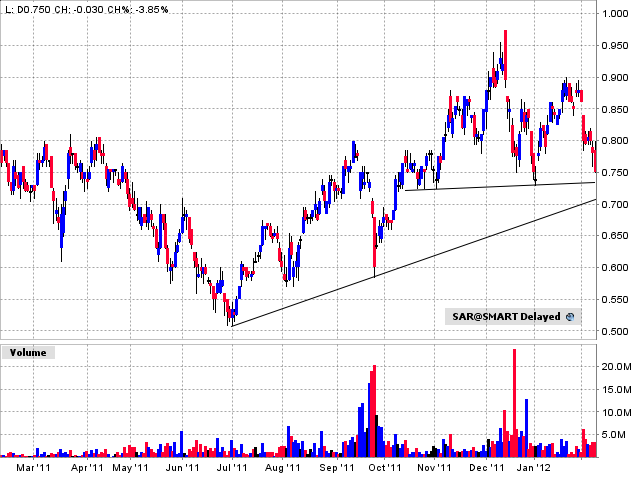Click the Nov '11 date label
The height and width of the screenshot is (480, 640).
click(435, 468)
